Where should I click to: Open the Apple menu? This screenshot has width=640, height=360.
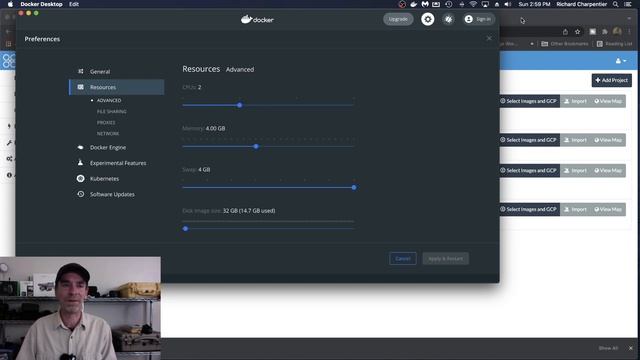10,4
